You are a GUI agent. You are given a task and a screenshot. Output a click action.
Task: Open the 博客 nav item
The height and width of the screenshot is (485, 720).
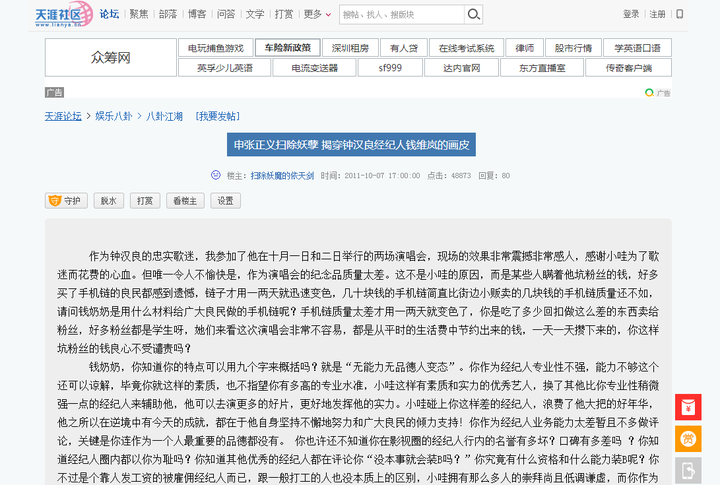click(x=197, y=14)
